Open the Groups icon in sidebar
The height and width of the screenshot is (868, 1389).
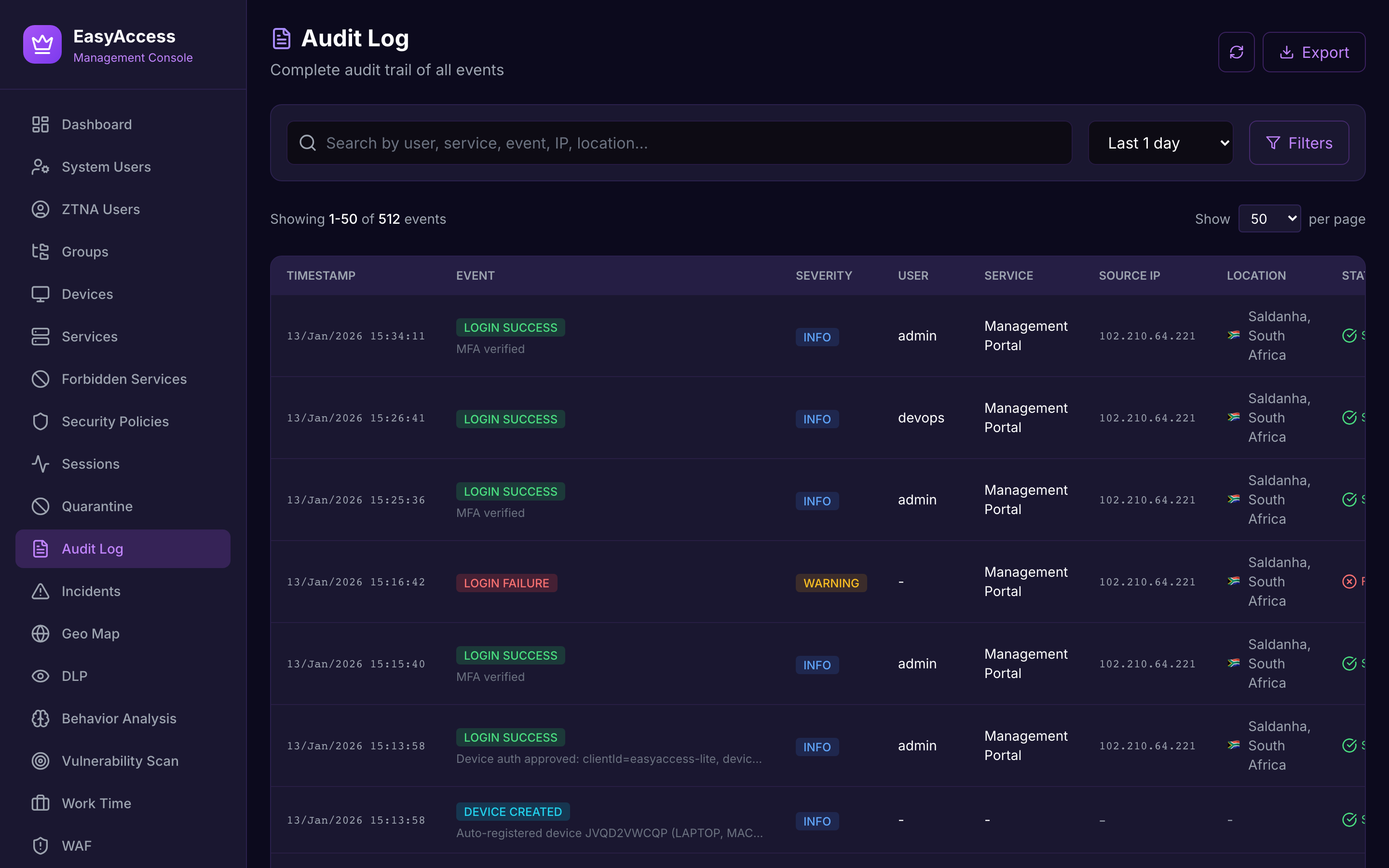(40, 251)
